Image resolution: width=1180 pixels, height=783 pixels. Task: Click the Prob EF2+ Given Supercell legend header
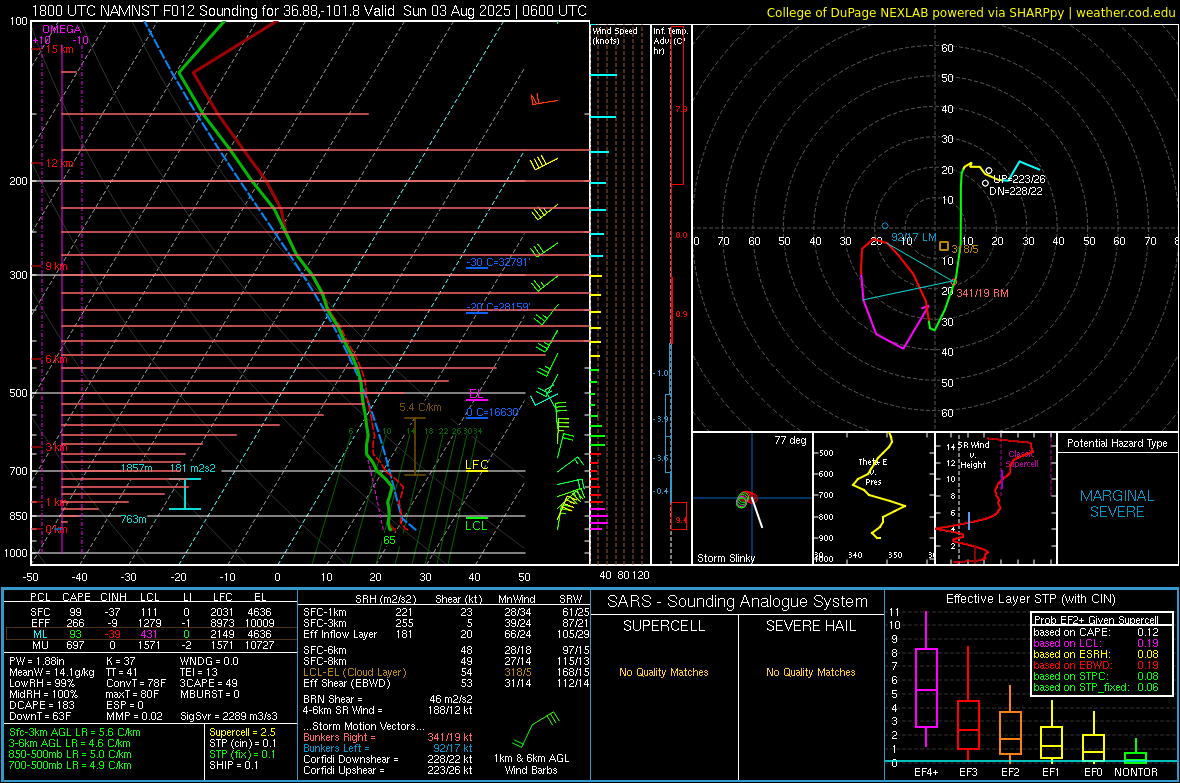tap(1096, 620)
